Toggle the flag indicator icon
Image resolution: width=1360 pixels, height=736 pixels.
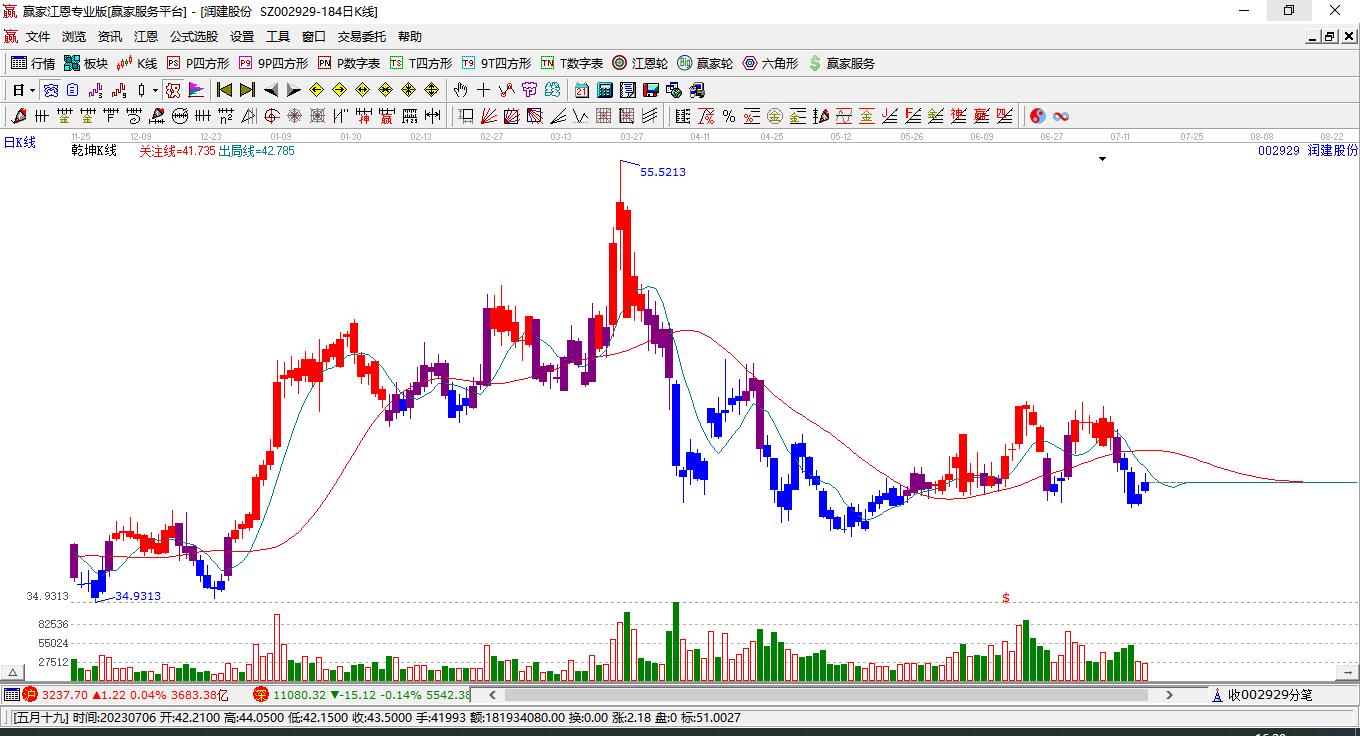(x=195, y=90)
